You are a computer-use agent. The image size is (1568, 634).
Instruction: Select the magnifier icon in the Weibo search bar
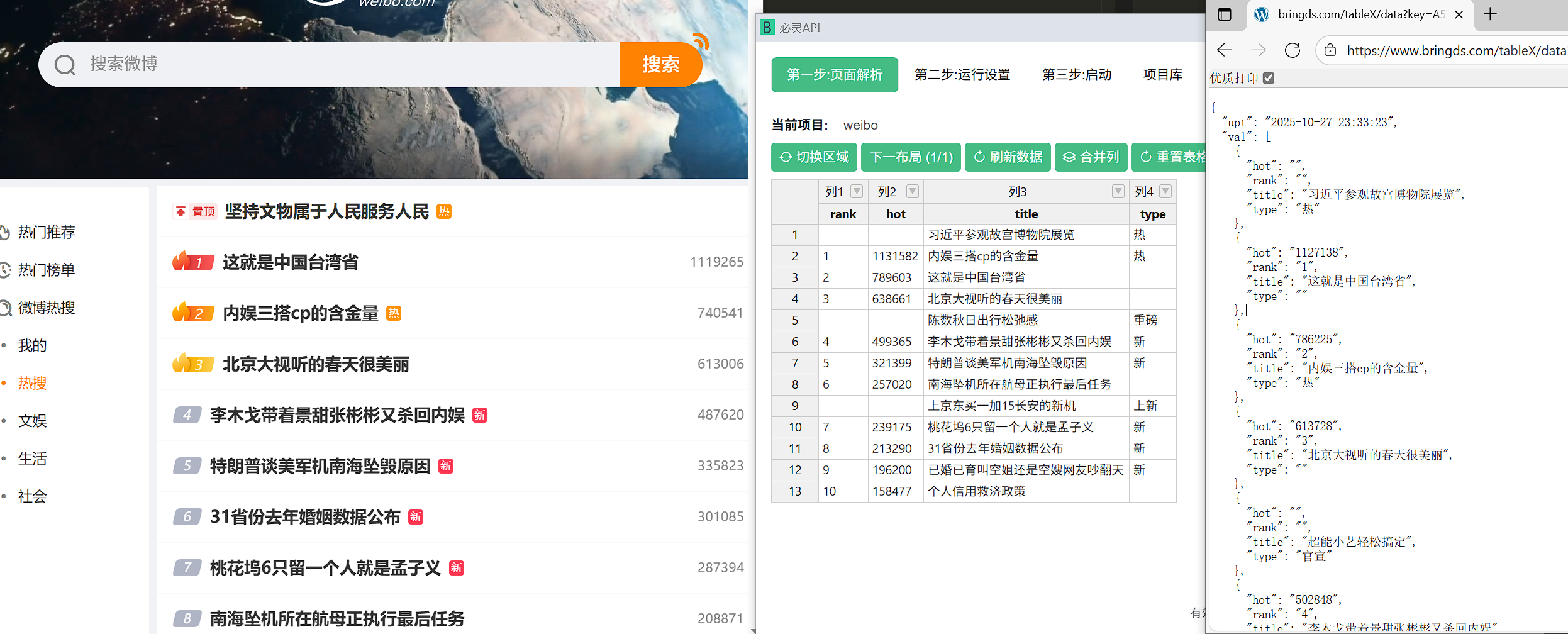click(x=65, y=64)
